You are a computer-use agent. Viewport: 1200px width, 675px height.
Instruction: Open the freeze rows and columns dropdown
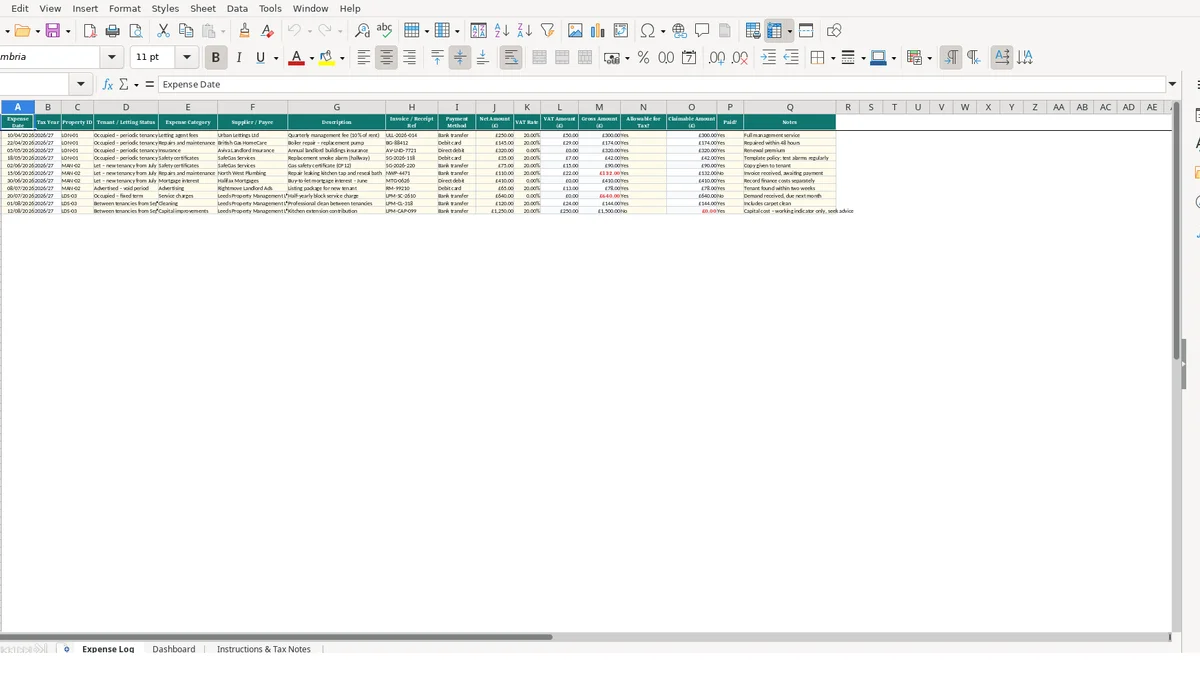[789, 31]
